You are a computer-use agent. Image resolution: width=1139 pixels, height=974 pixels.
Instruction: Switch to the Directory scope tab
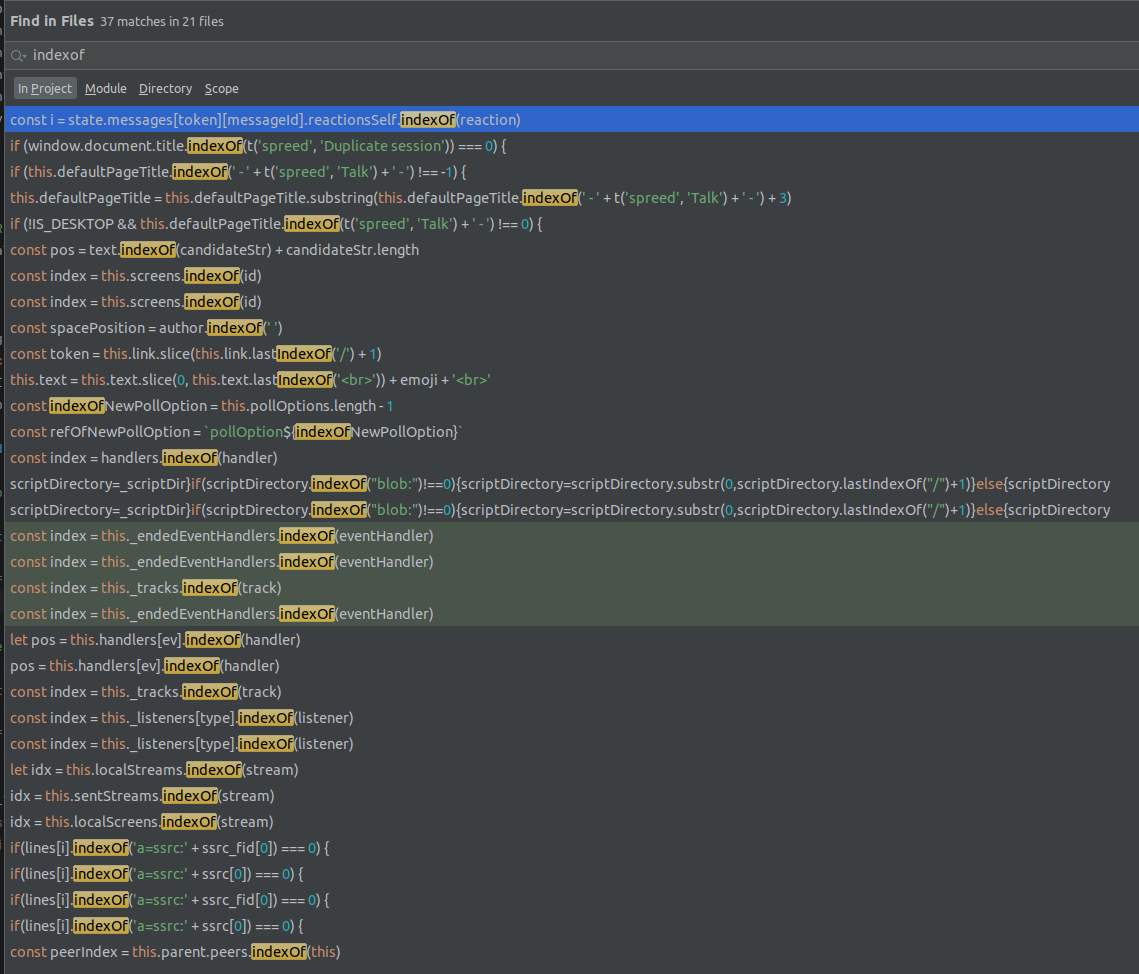coord(166,89)
